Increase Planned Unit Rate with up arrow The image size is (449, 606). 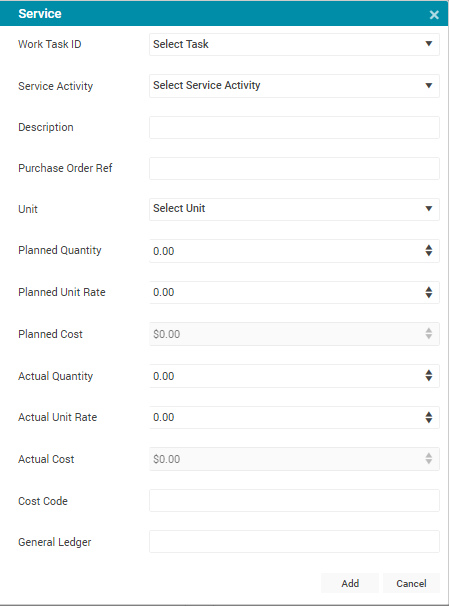click(x=429, y=289)
